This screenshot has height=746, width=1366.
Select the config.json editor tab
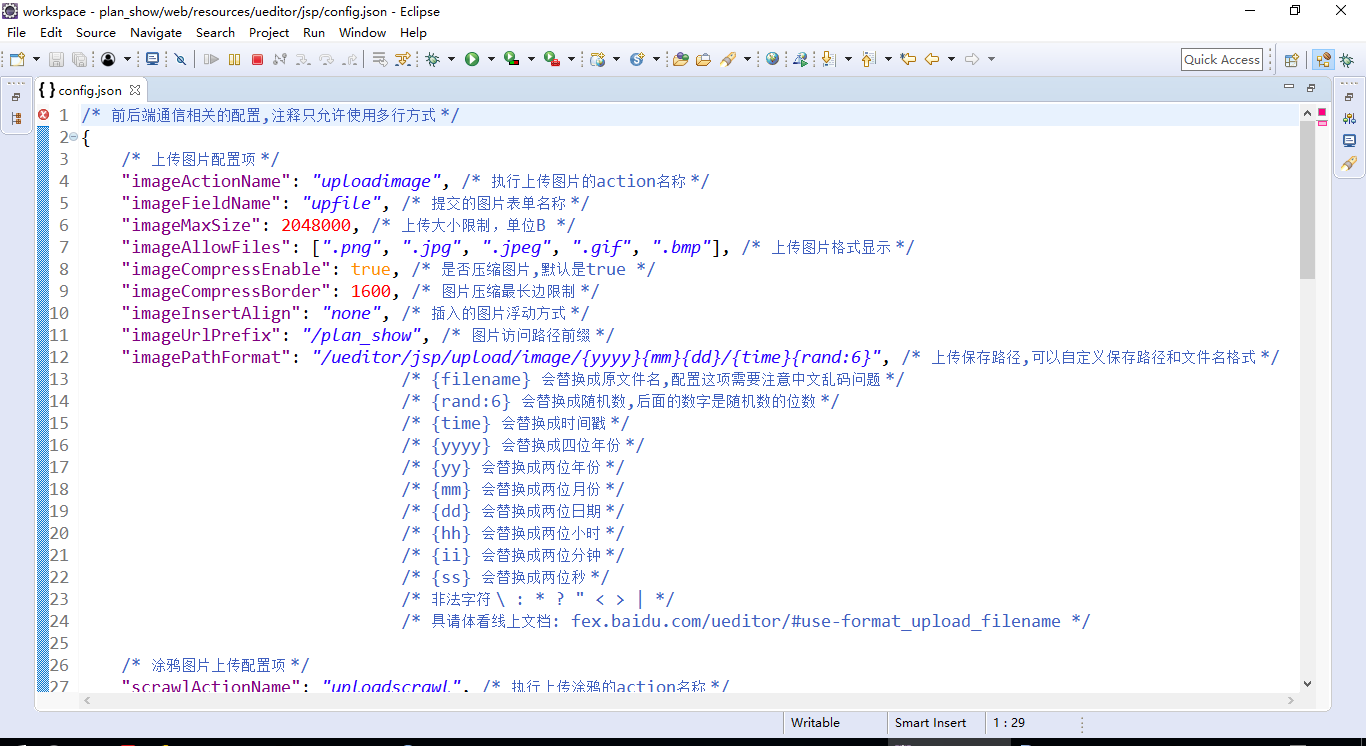pyautogui.click(x=89, y=90)
